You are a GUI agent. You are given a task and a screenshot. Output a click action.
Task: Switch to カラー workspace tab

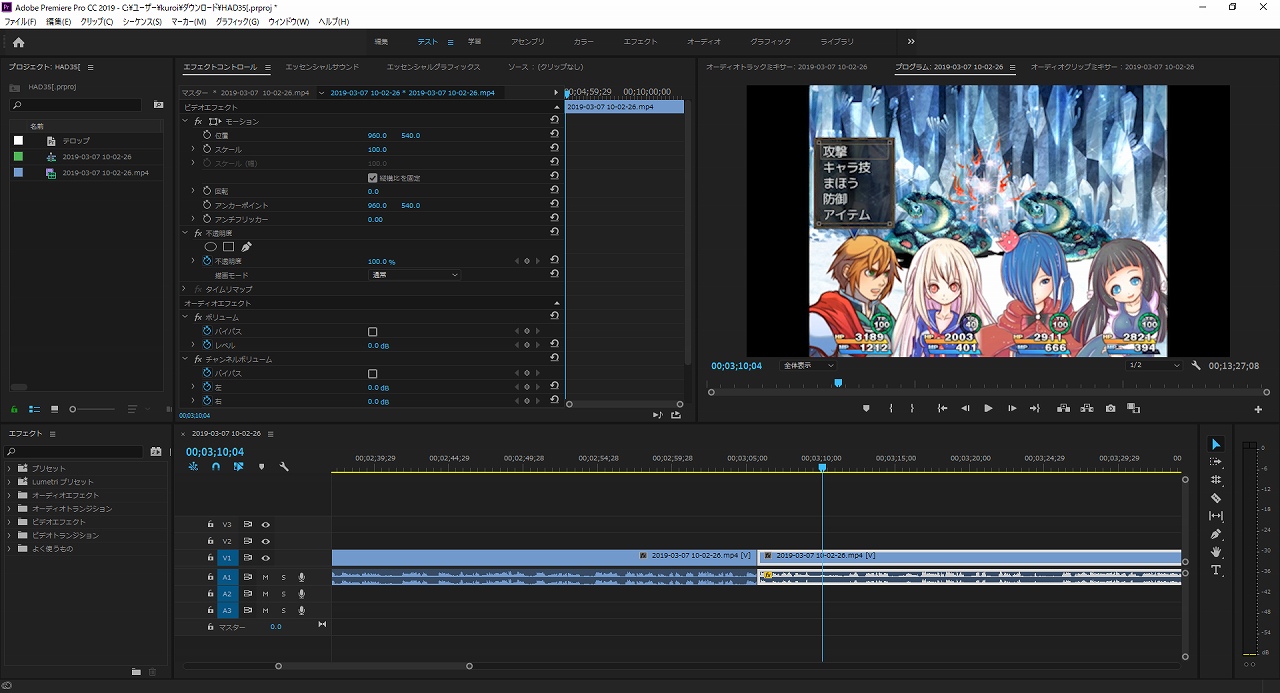[584, 42]
